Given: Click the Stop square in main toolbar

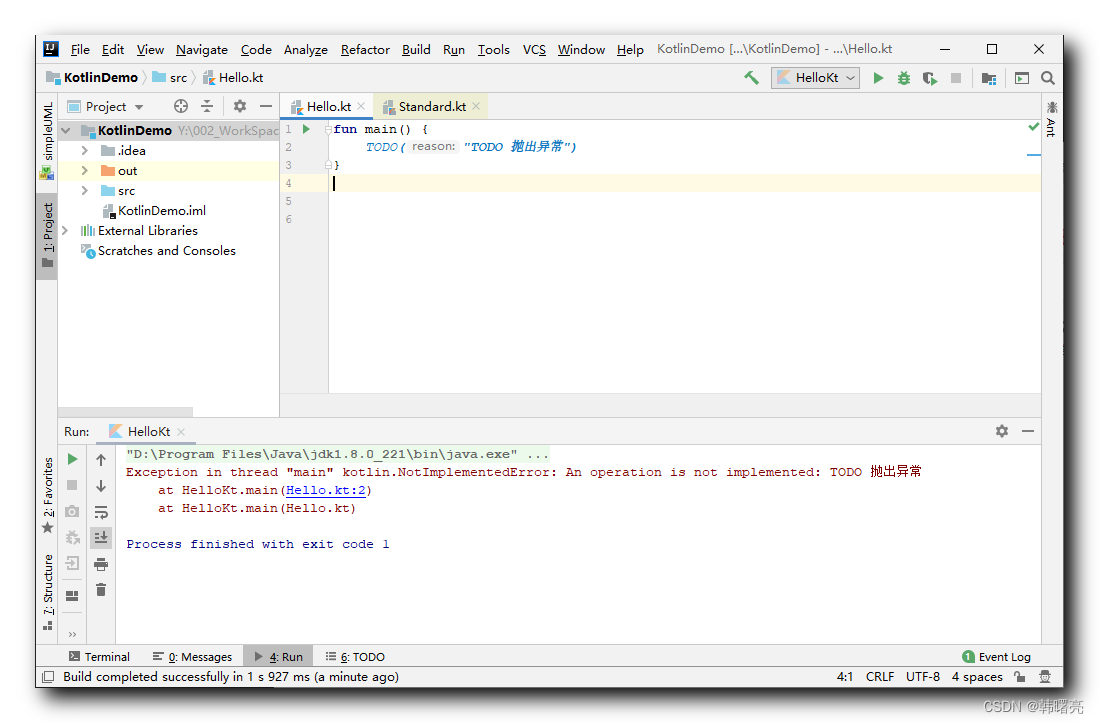Looking at the screenshot, I should [955, 78].
